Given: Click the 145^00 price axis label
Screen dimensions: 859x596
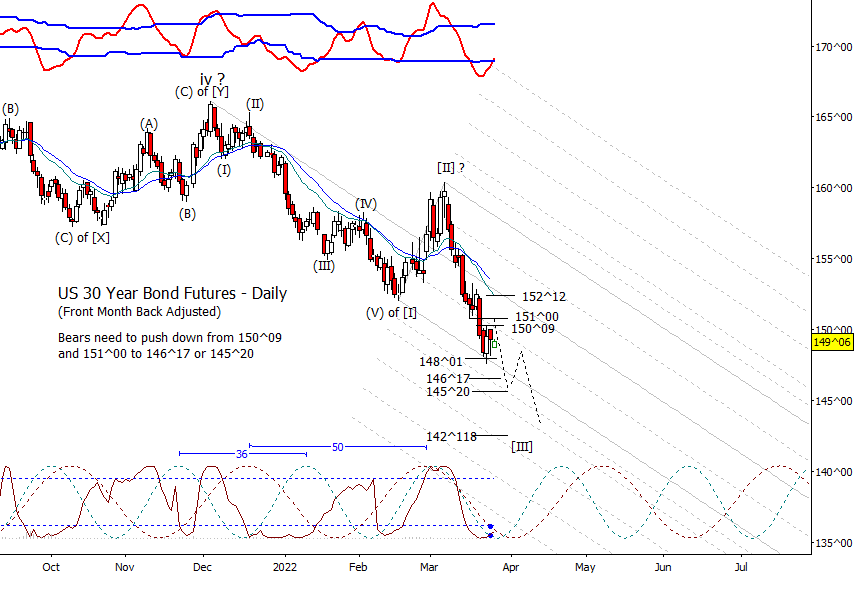Looking at the screenshot, I should click(834, 402).
